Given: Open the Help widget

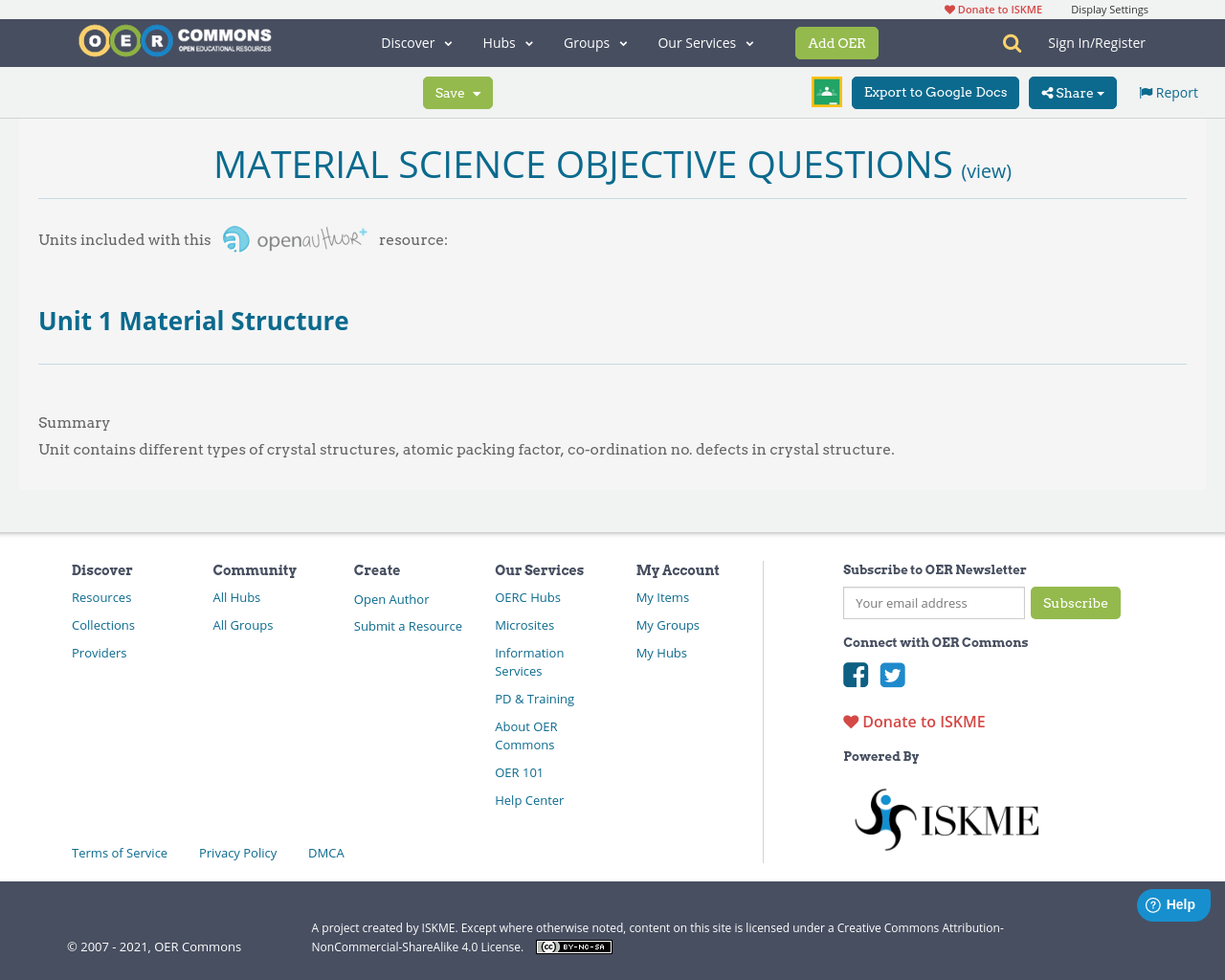Looking at the screenshot, I should point(1173,903).
